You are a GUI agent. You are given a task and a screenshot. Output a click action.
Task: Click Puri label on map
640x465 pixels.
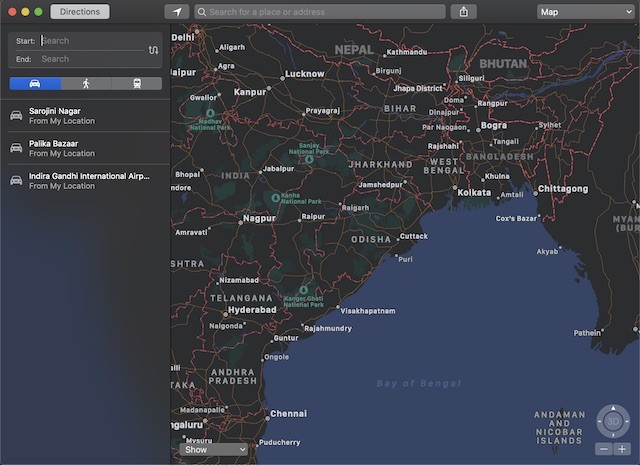click(x=405, y=259)
